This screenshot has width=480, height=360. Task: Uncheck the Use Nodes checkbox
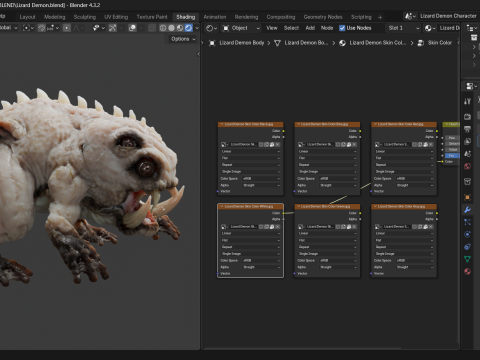coord(342,28)
